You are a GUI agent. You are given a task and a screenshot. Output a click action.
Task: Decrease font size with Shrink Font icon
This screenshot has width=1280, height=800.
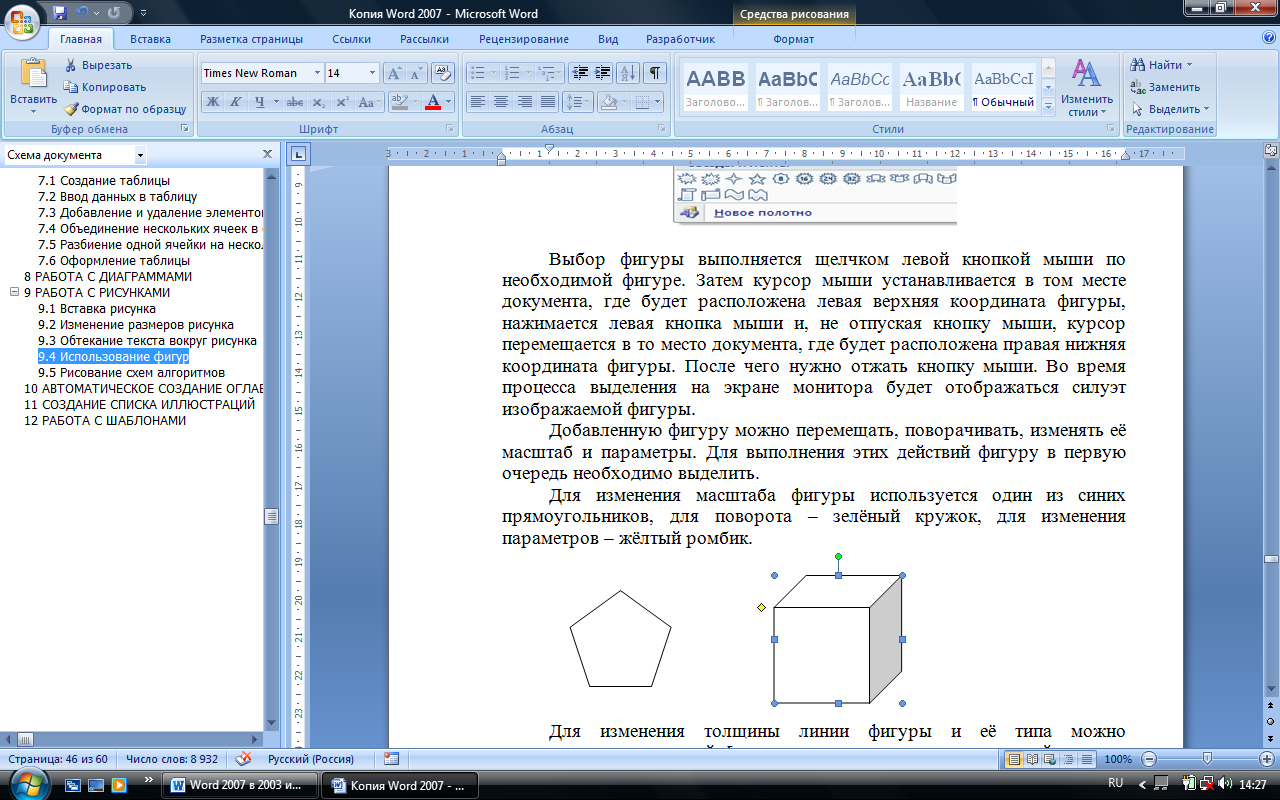tap(416, 73)
